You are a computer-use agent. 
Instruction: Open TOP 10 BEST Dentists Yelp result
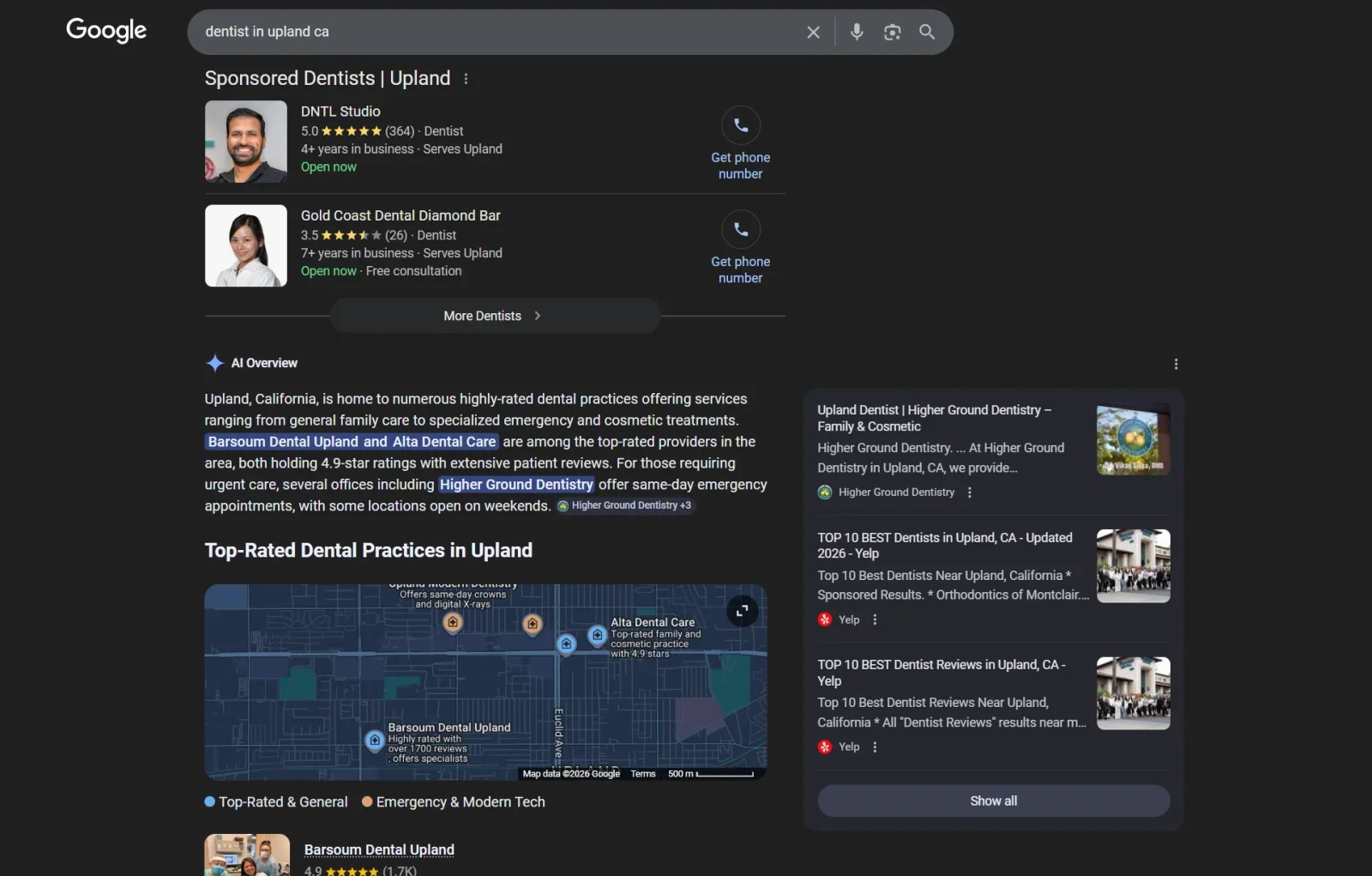pyautogui.click(x=944, y=546)
